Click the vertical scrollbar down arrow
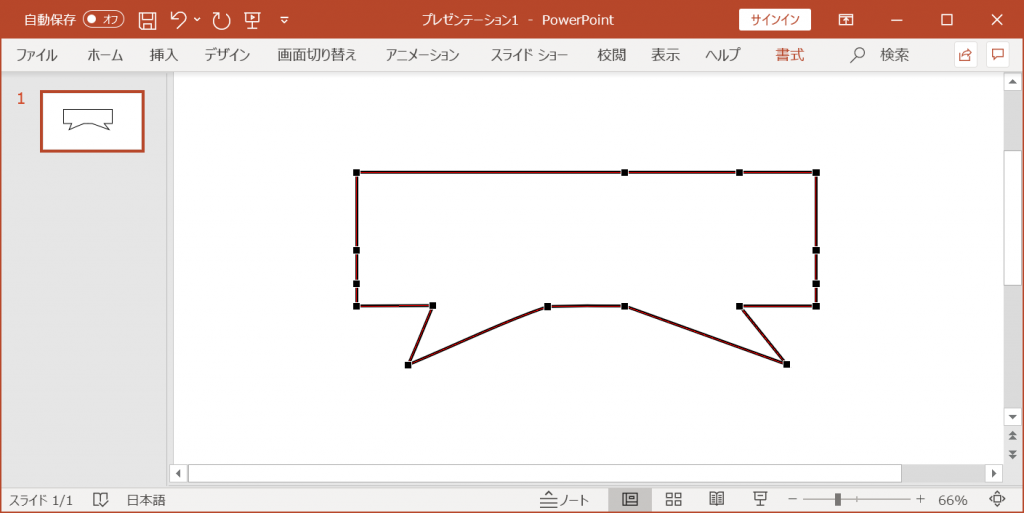The image size is (1024, 513). click(x=1012, y=416)
